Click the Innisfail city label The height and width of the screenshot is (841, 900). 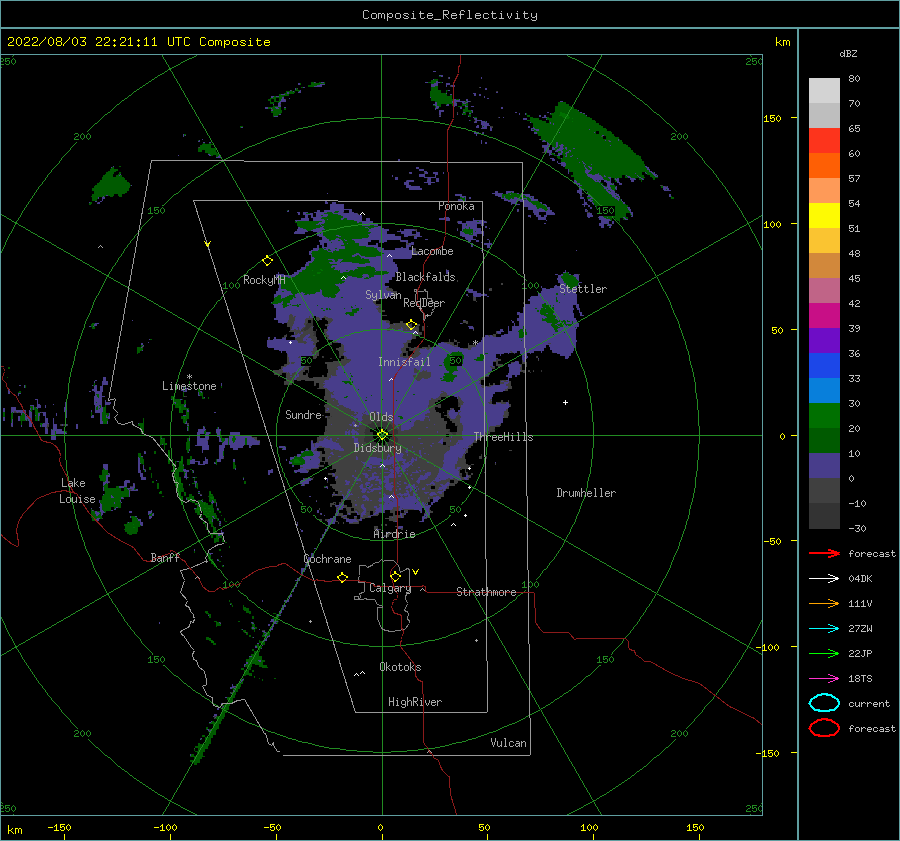404,362
